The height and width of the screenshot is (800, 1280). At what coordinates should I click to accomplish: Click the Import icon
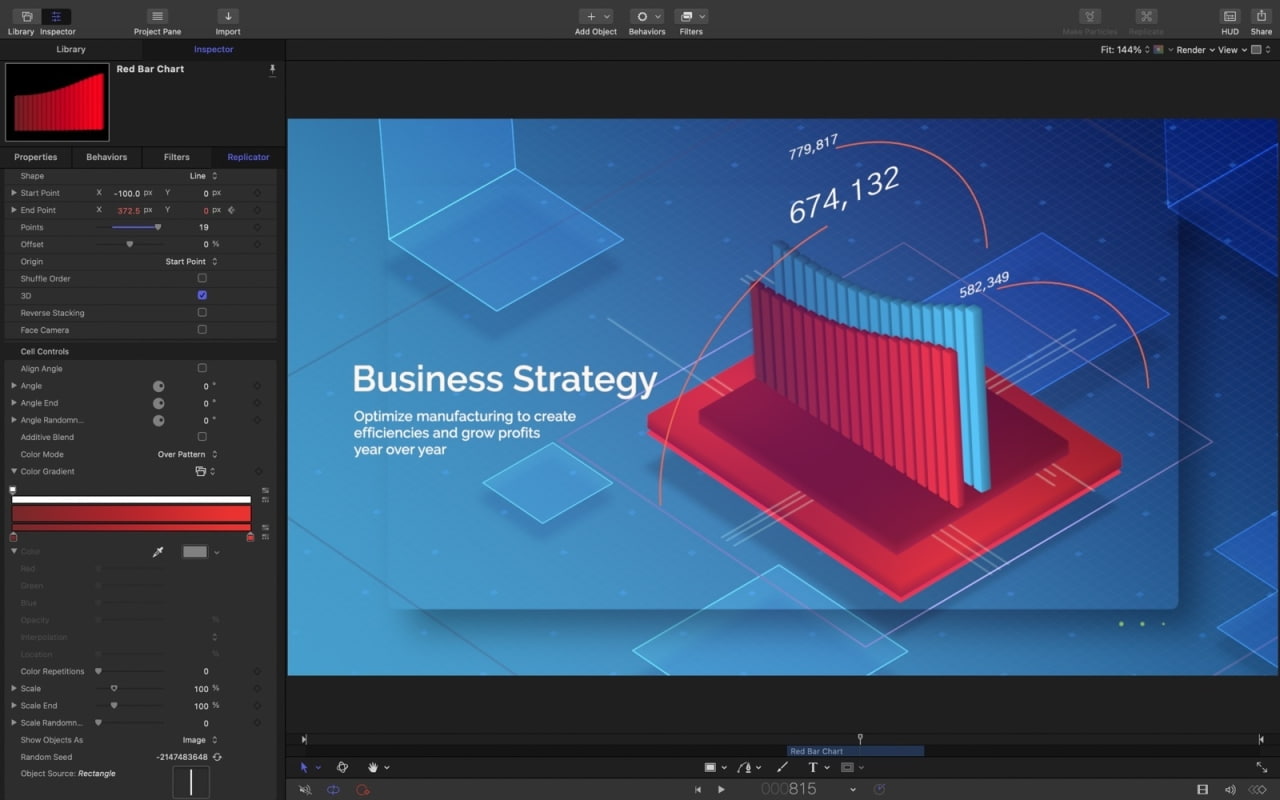pos(227,17)
